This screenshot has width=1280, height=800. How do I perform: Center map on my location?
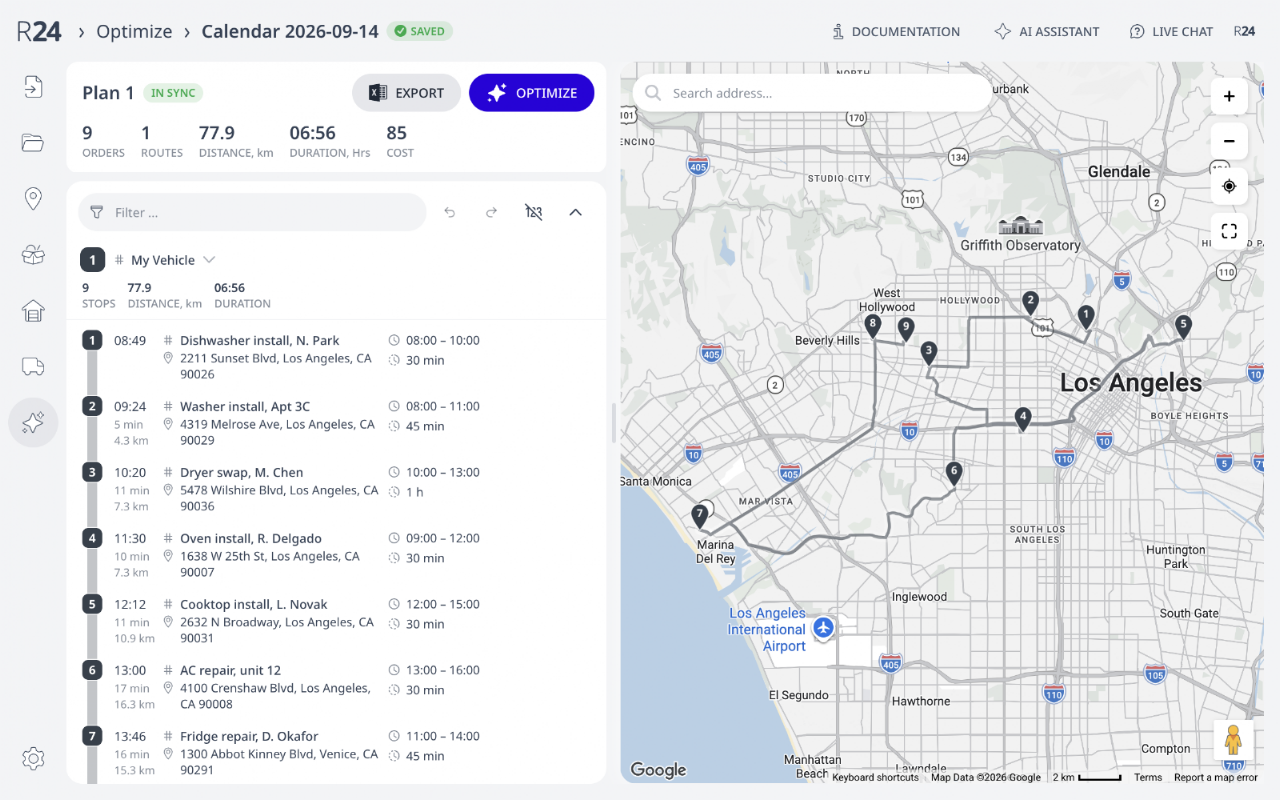[1229, 186]
